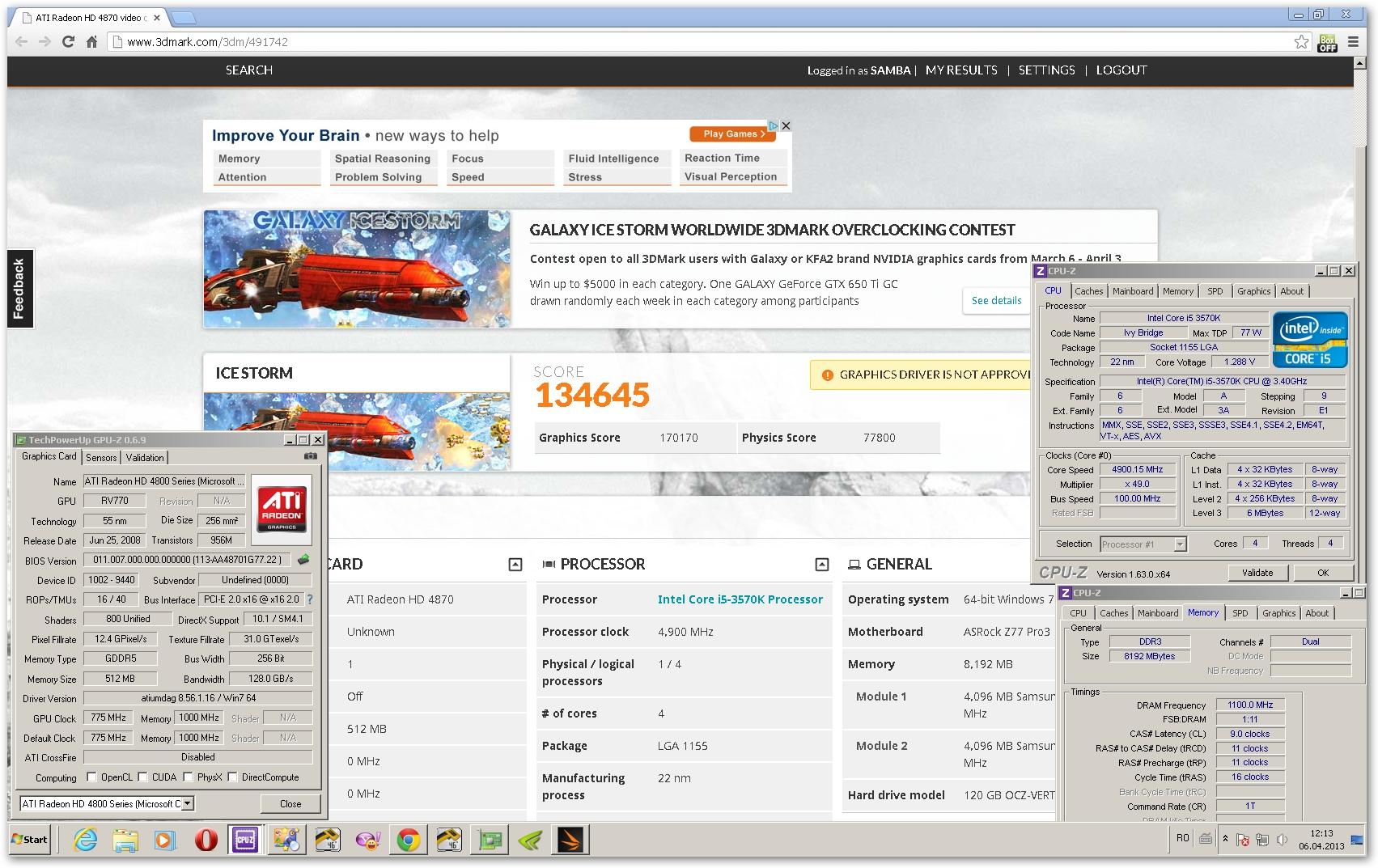This screenshot has width=1378, height=868.
Task: Click the 3dmark.com address bar
Action: [699, 41]
